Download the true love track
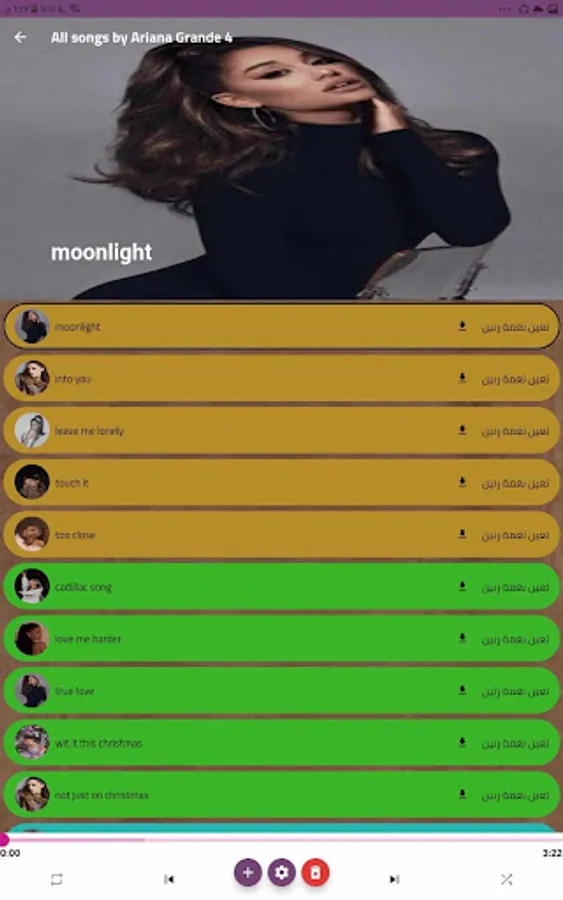 pos(462,690)
